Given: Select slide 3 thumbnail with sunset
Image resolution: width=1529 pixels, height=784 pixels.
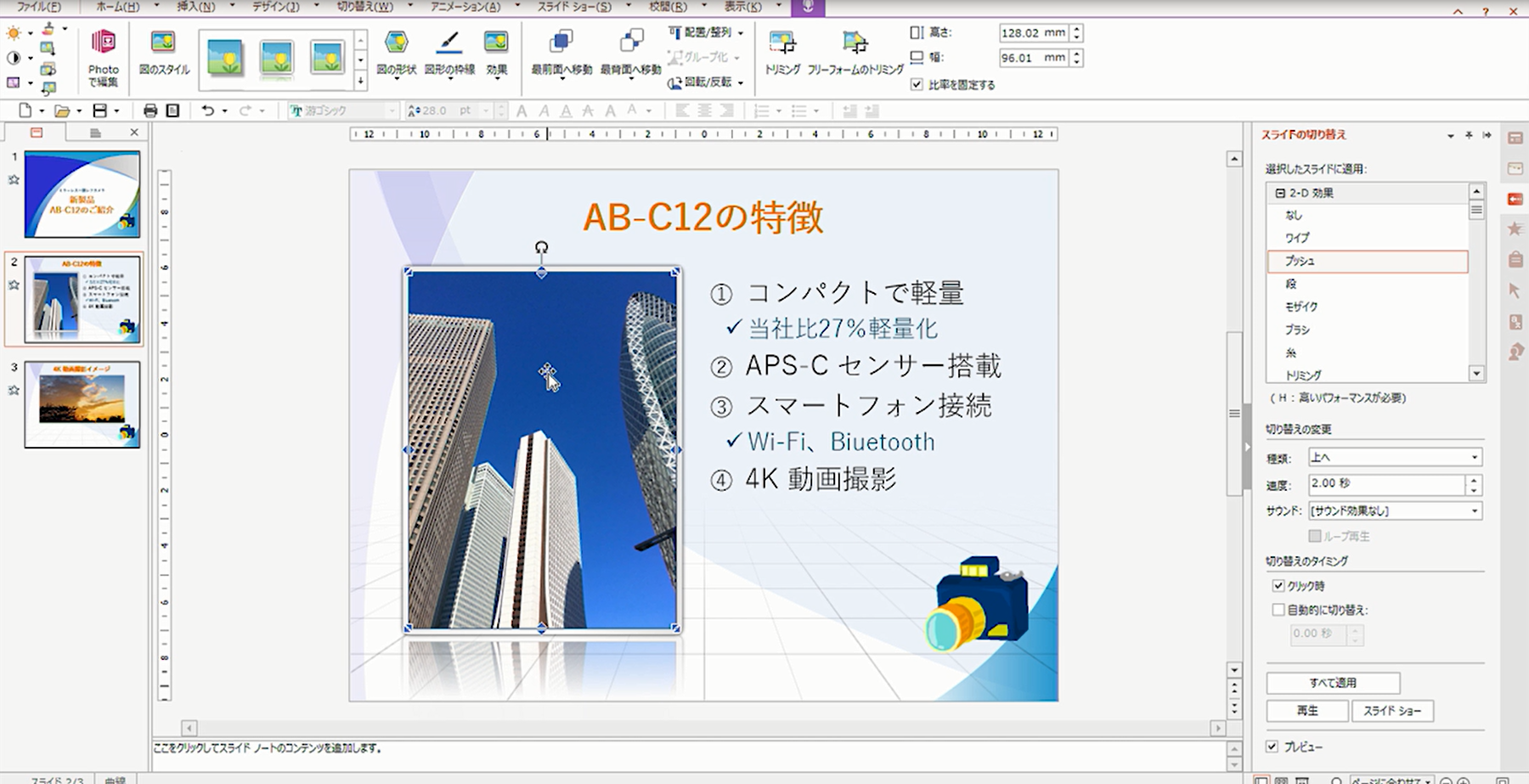Looking at the screenshot, I should 82,404.
